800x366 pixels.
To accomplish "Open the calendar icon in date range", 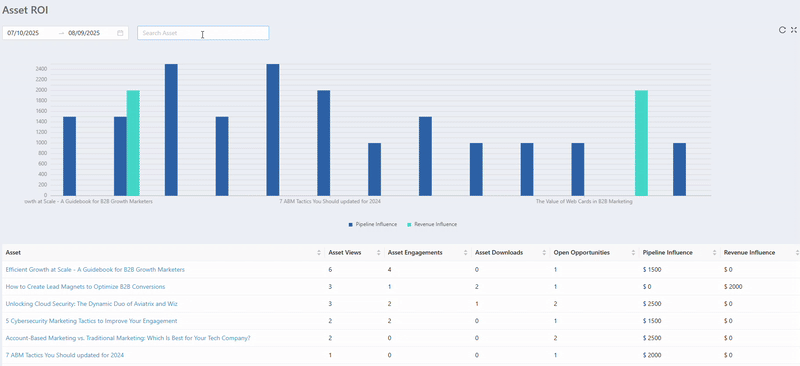I will coord(120,33).
